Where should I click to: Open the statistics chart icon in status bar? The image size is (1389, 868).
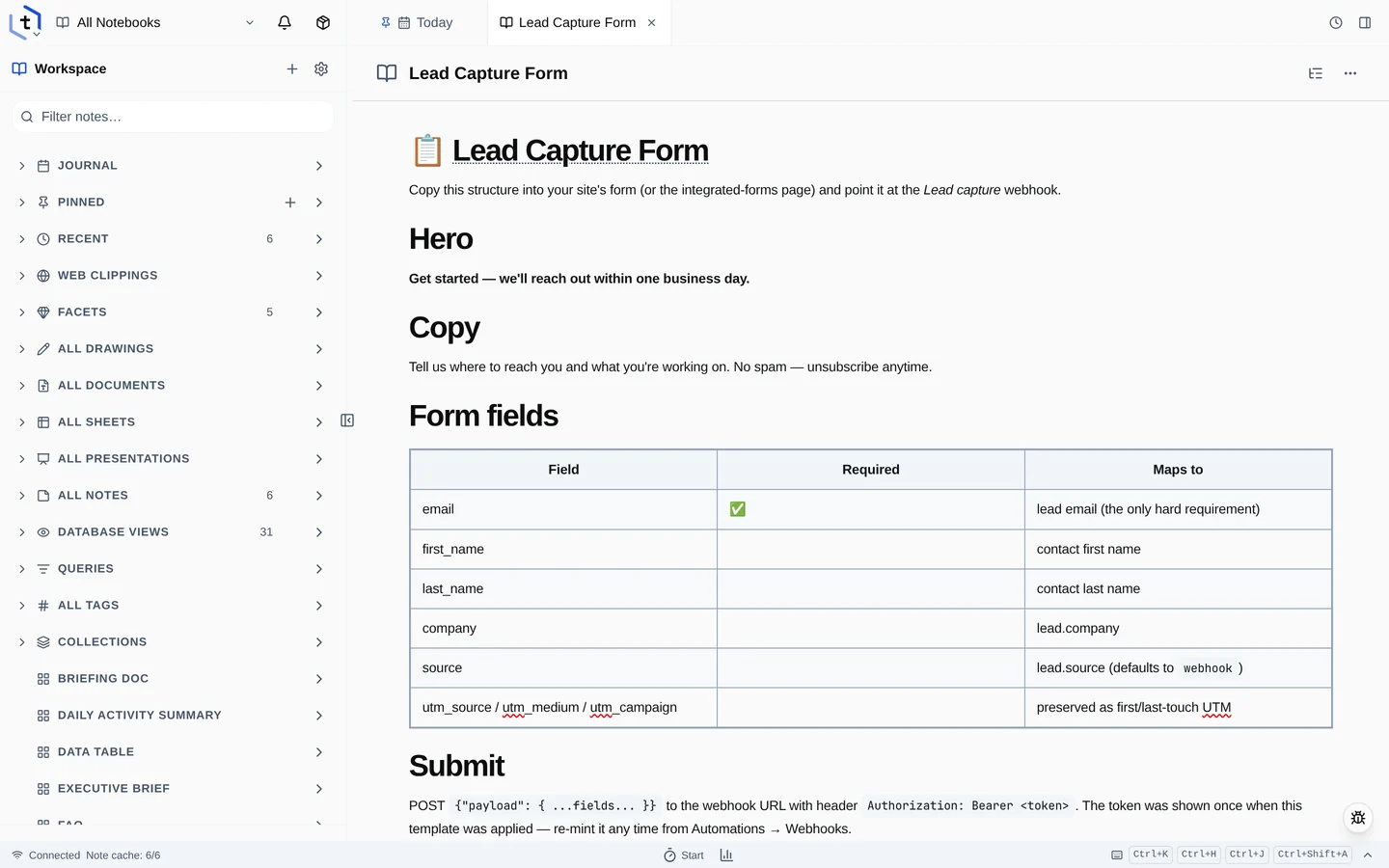pyautogui.click(x=726, y=855)
